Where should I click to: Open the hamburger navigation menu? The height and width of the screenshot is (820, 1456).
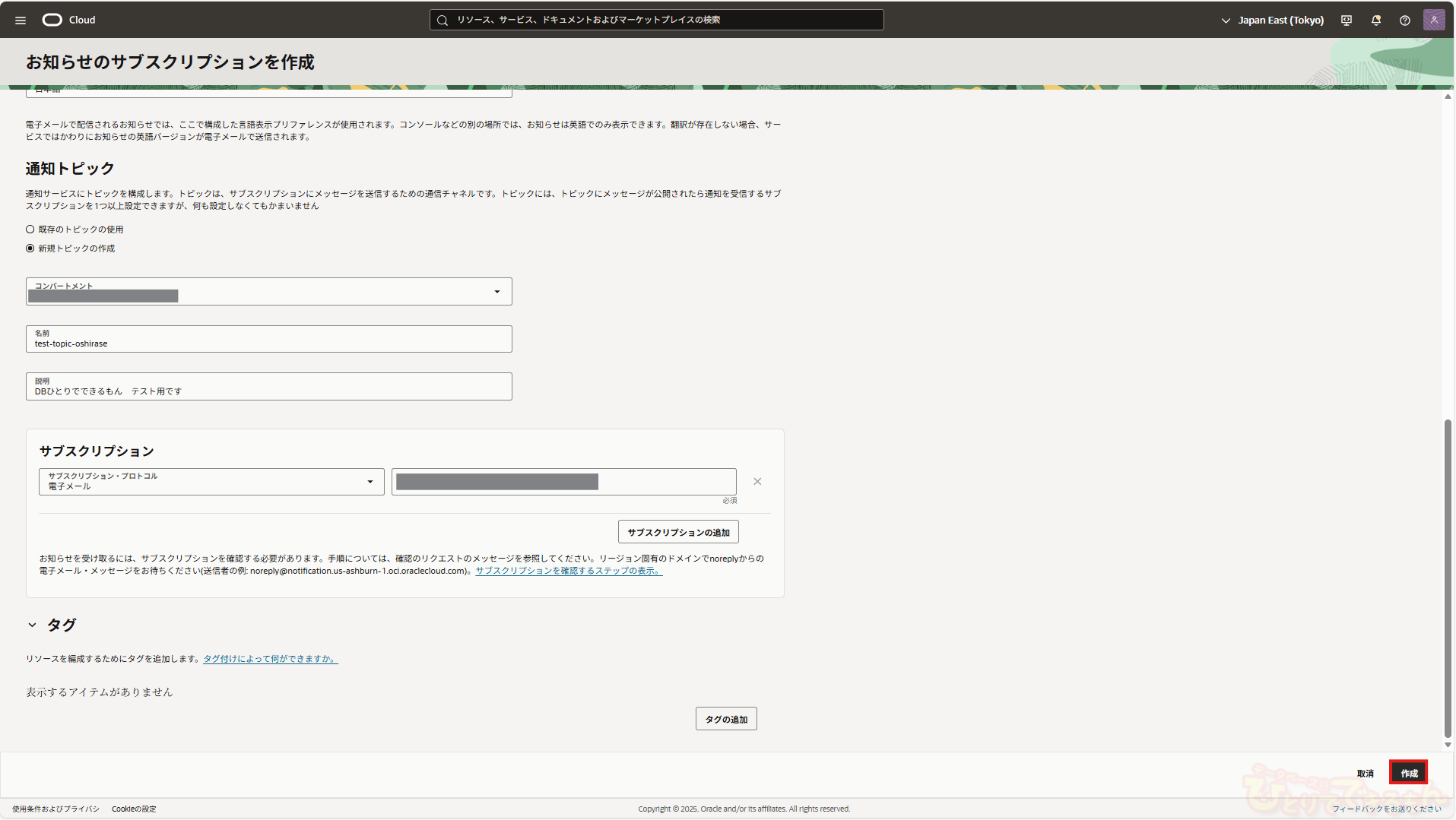(x=21, y=21)
